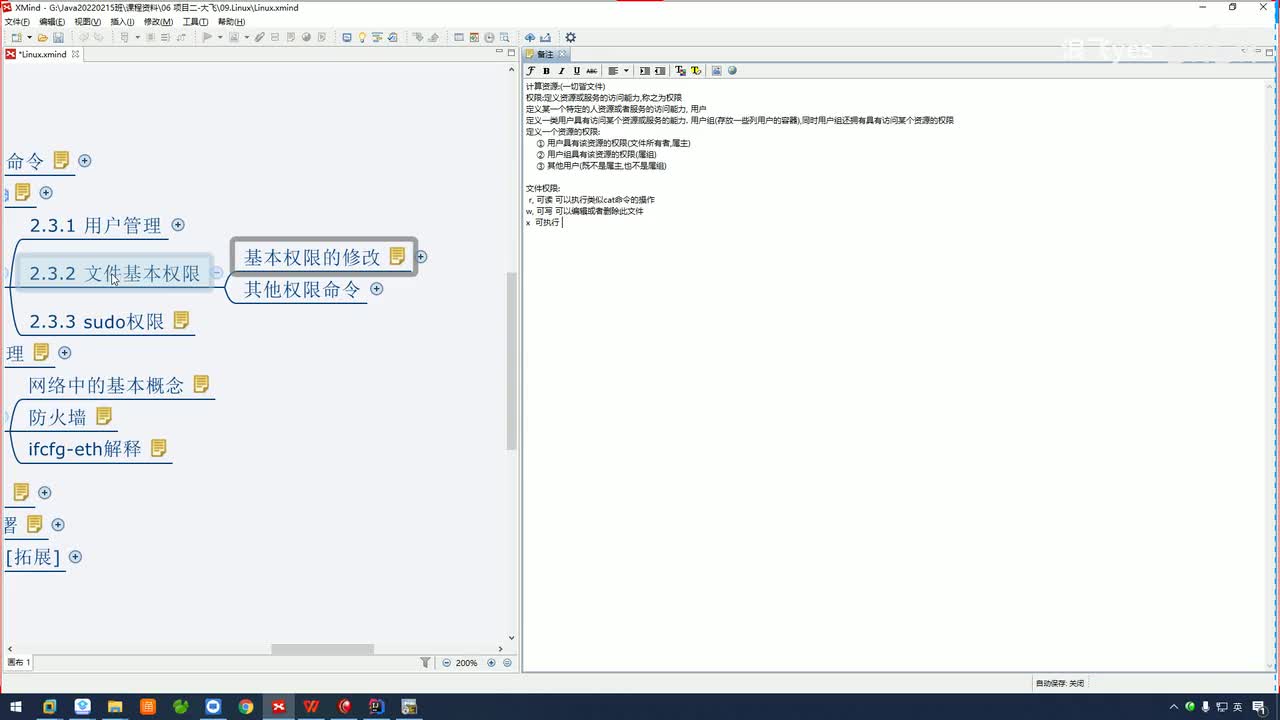
Task: Expand the 命令 topic
Action: point(85,160)
